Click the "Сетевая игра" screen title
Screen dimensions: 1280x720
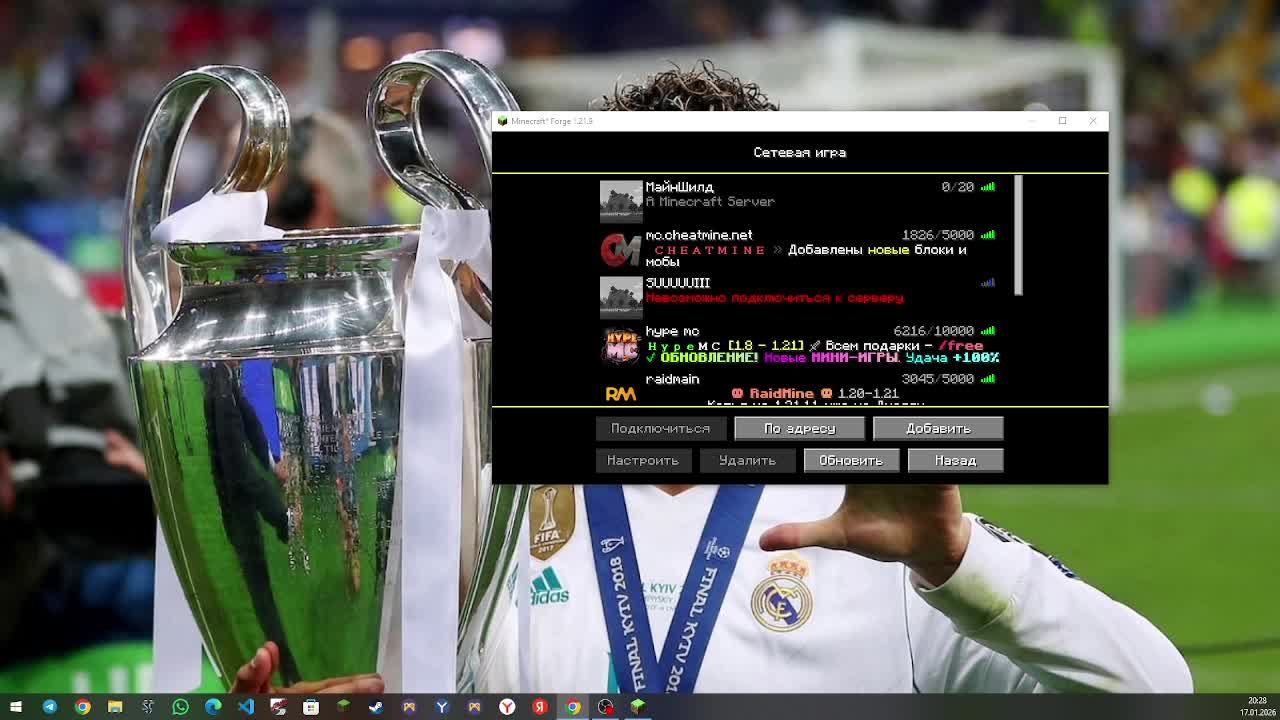point(800,153)
